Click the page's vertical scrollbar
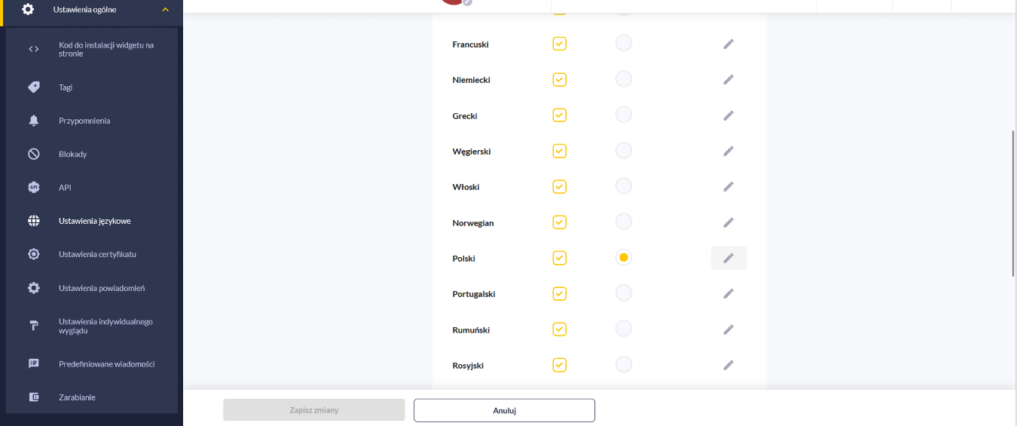The width and height of the screenshot is (1024, 426). (1015, 200)
